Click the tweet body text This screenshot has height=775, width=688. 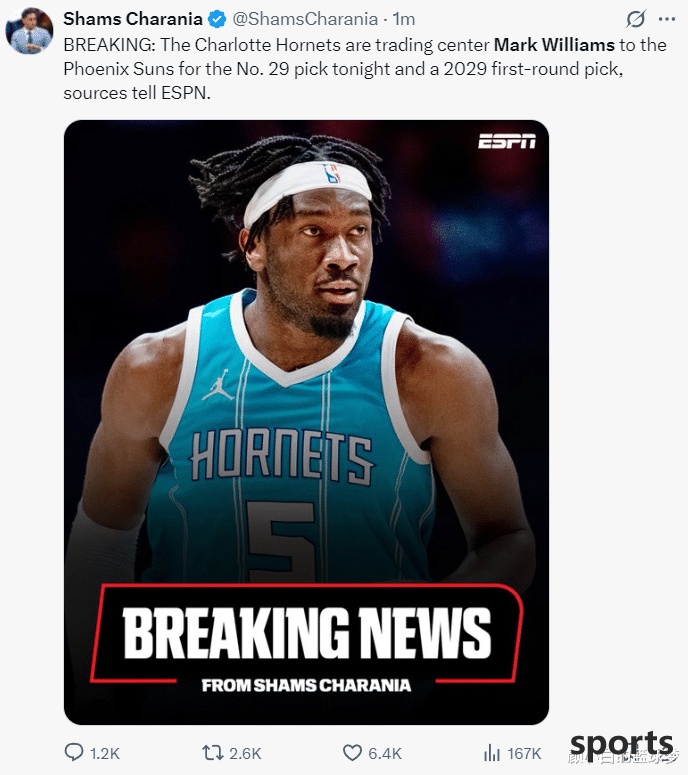(365, 69)
